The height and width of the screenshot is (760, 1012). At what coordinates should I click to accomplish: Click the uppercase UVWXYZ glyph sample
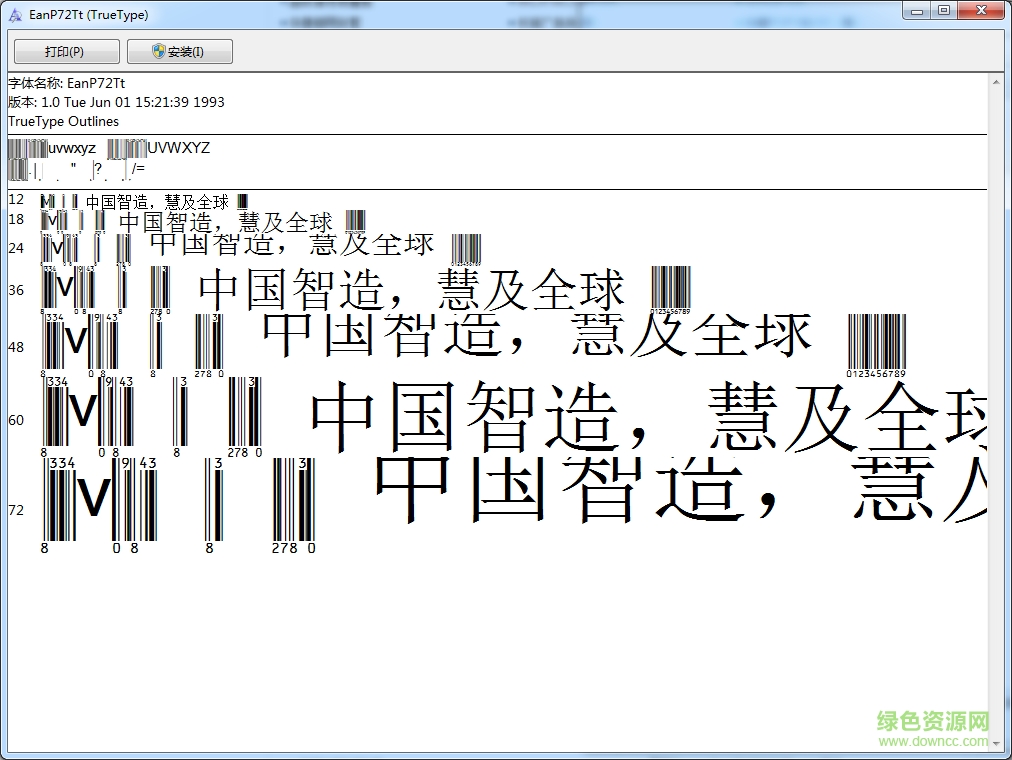pyautogui.click(x=177, y=147)
